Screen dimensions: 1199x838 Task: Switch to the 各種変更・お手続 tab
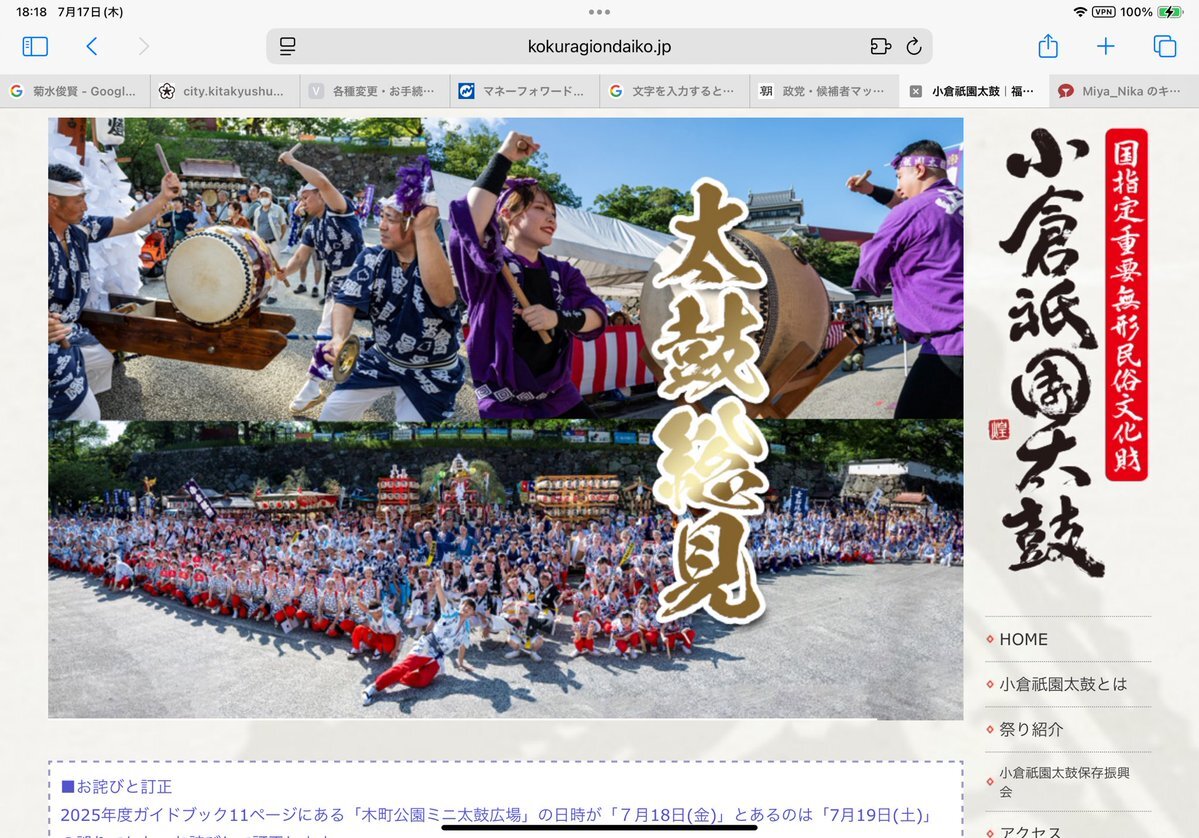coord(375,92)
